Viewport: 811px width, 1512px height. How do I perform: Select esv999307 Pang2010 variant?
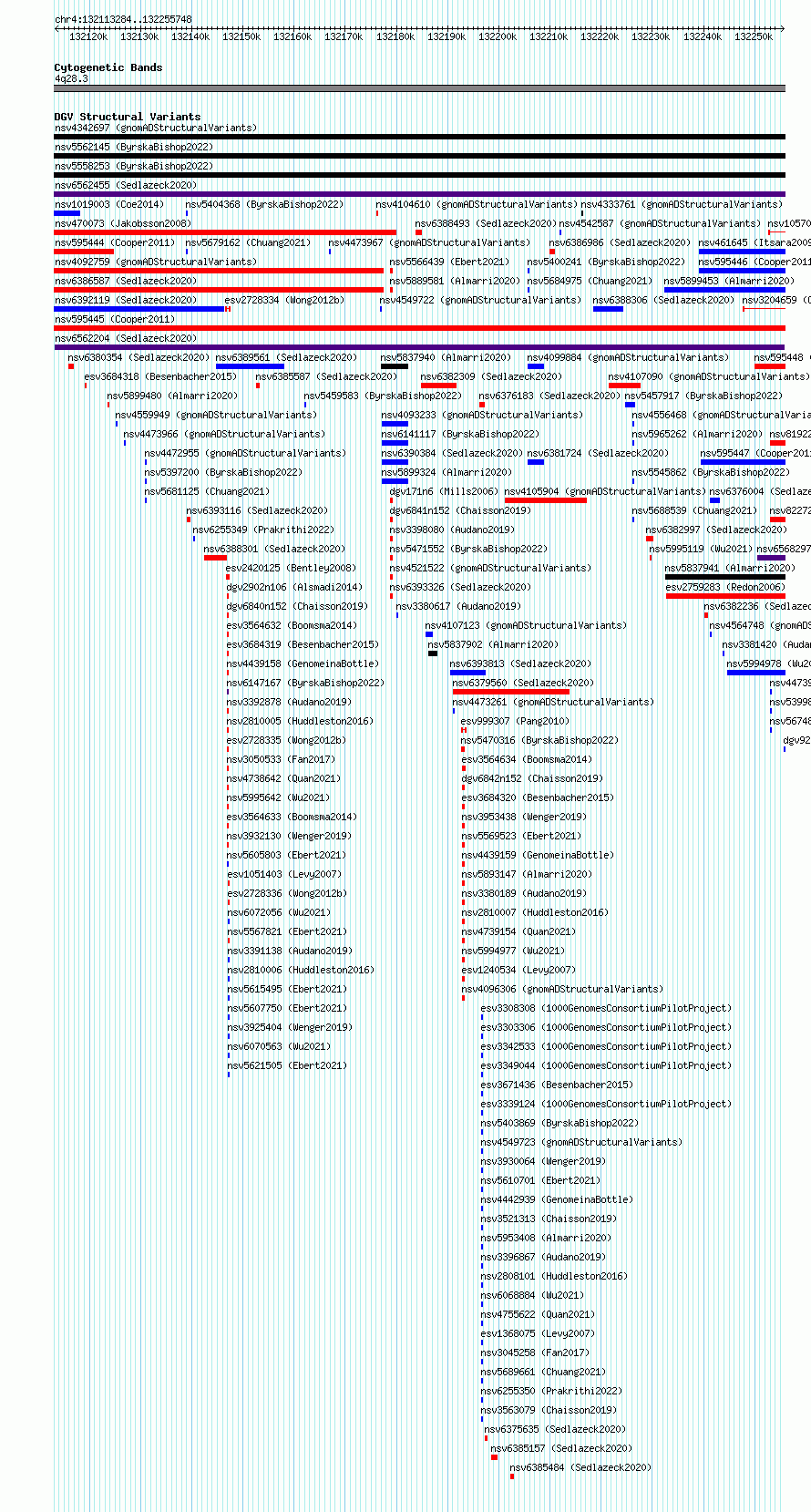516,721
